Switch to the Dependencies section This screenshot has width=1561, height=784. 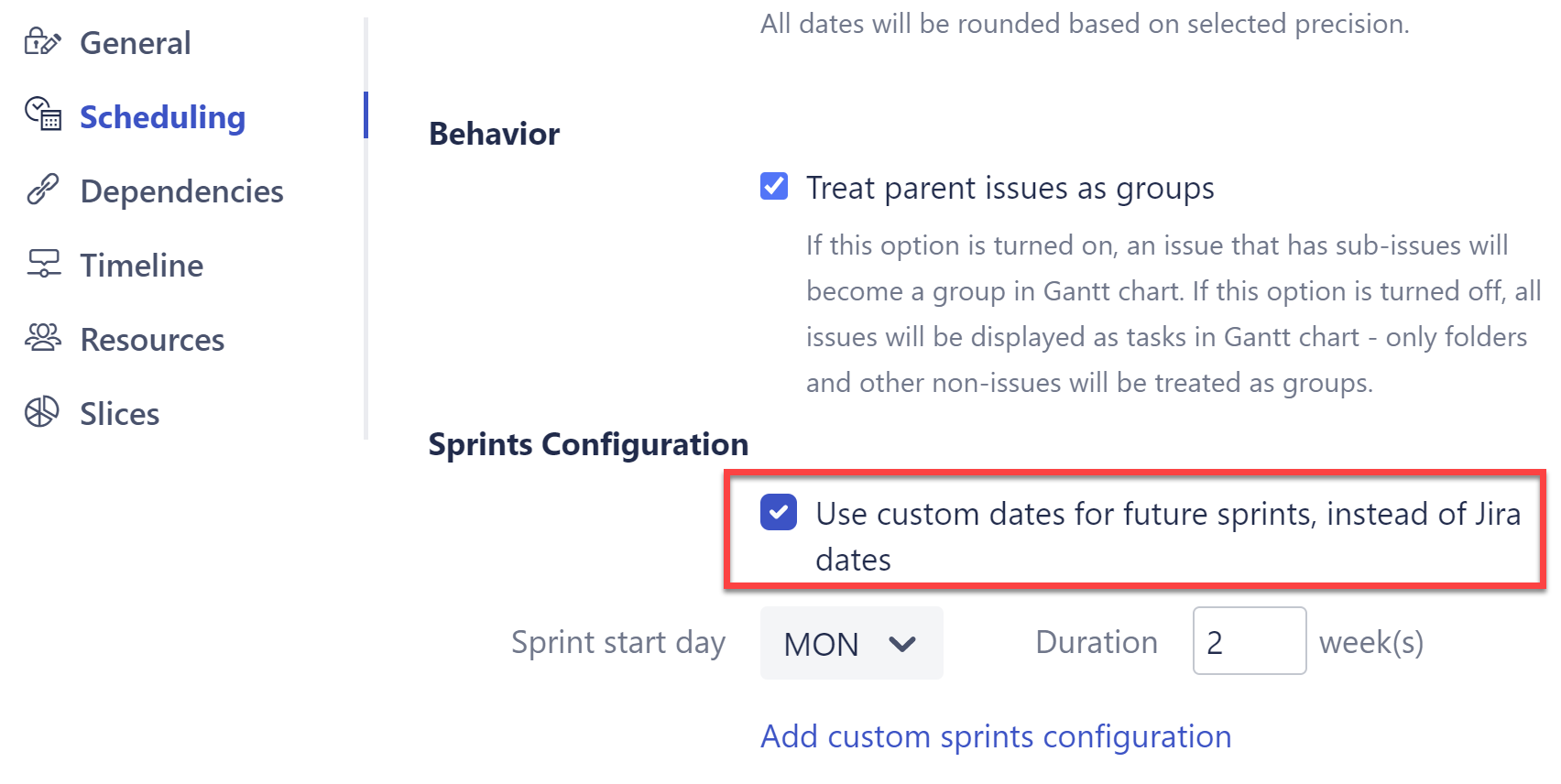pyautogui.click(x=180, y=191)
